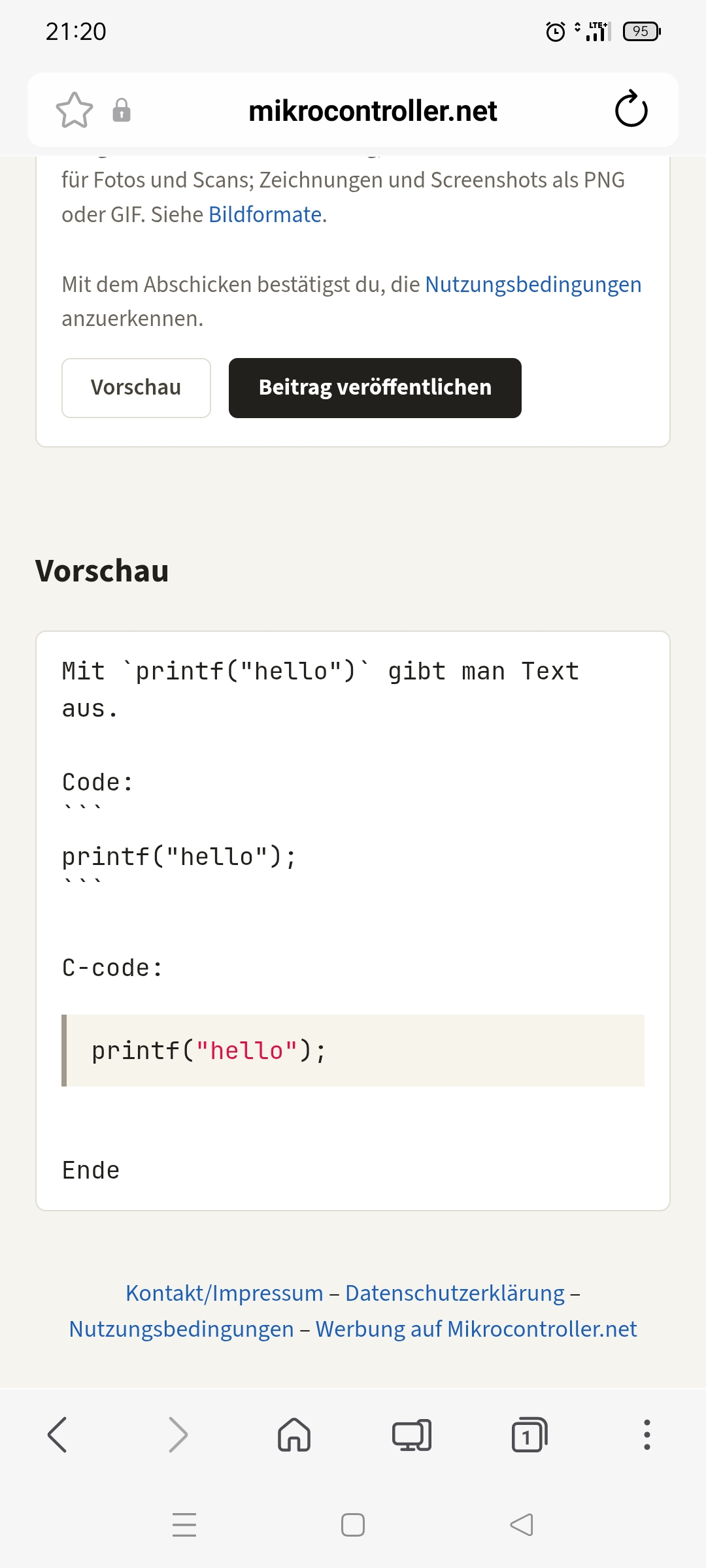Open the Bildformate link
The width and height of the screenshot is (706, 1568).
265,214
